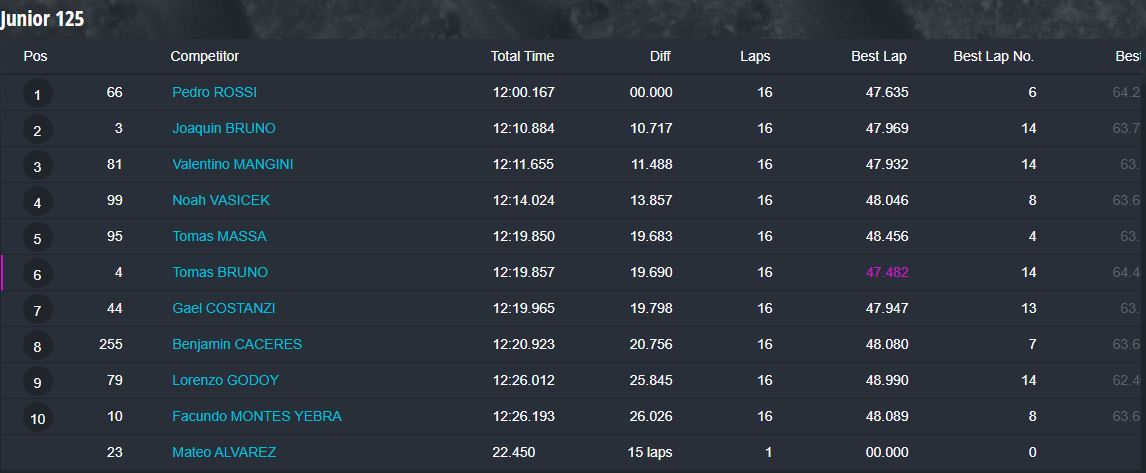Click position 3 circle badge
The image size is (1146, 473).
[37, 167]
